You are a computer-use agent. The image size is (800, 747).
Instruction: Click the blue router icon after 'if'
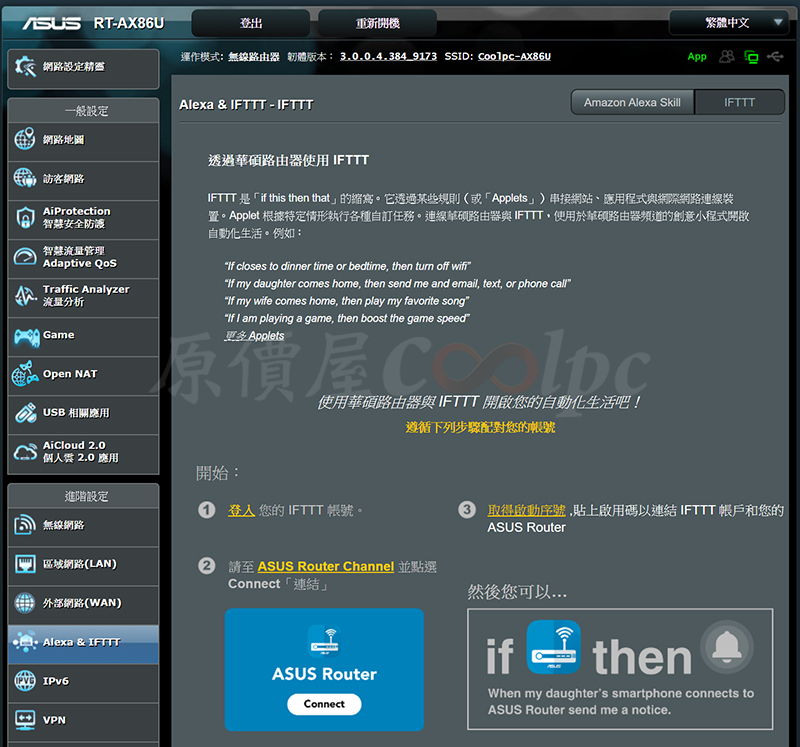coord(554,646)
